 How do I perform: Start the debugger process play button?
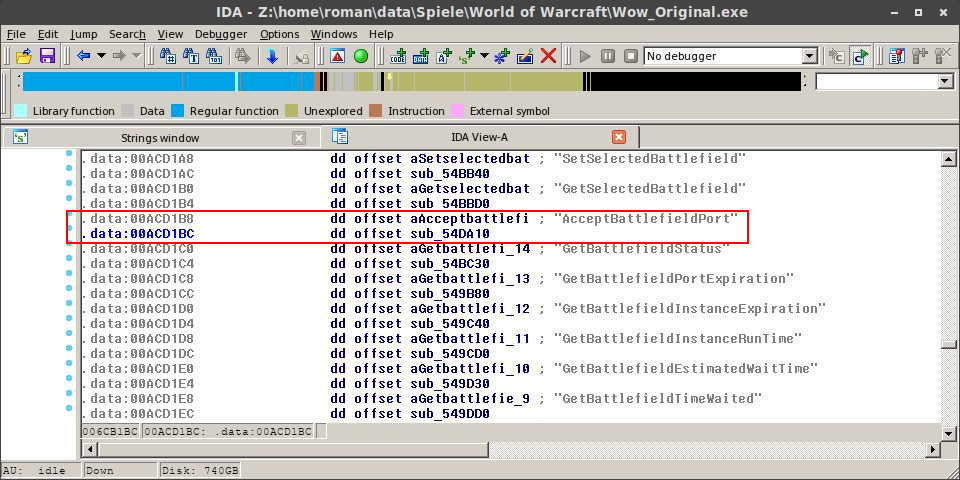pos(585,56)
